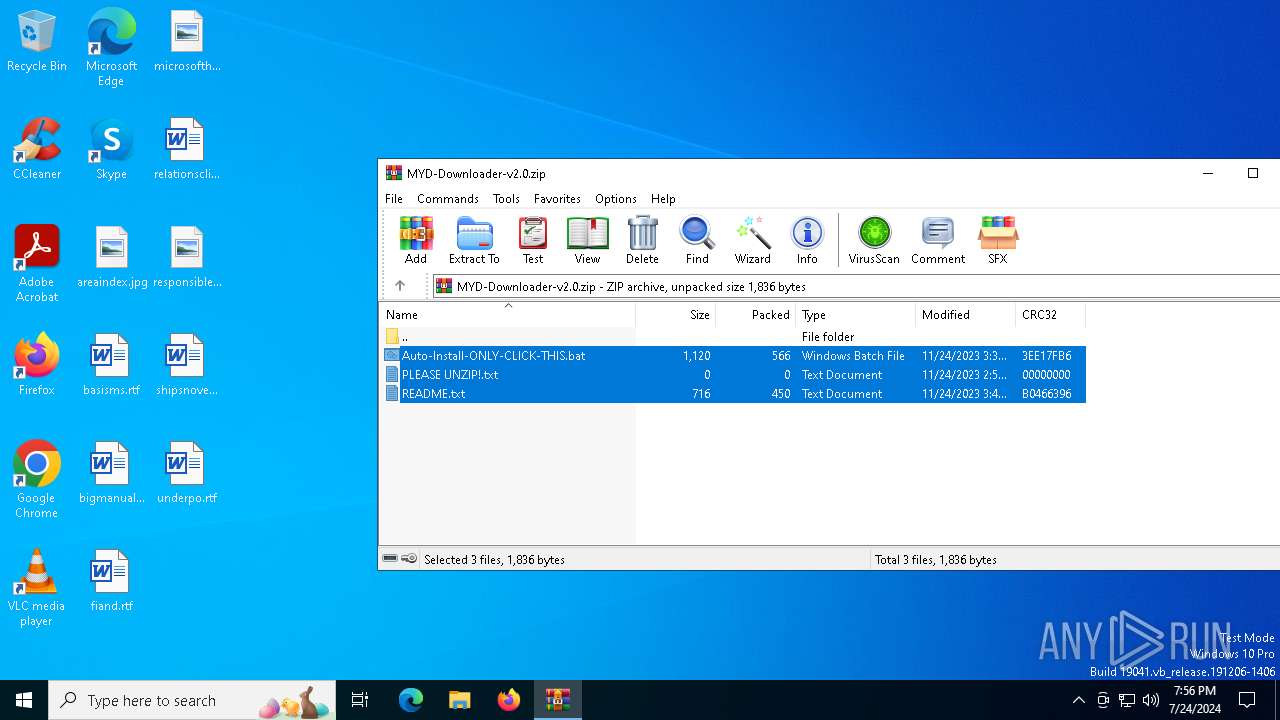Image resolution: width=1280 pixels, height=720 pixels.
Task: Open Firefox desktop shortcut
Action: (37, 365)
